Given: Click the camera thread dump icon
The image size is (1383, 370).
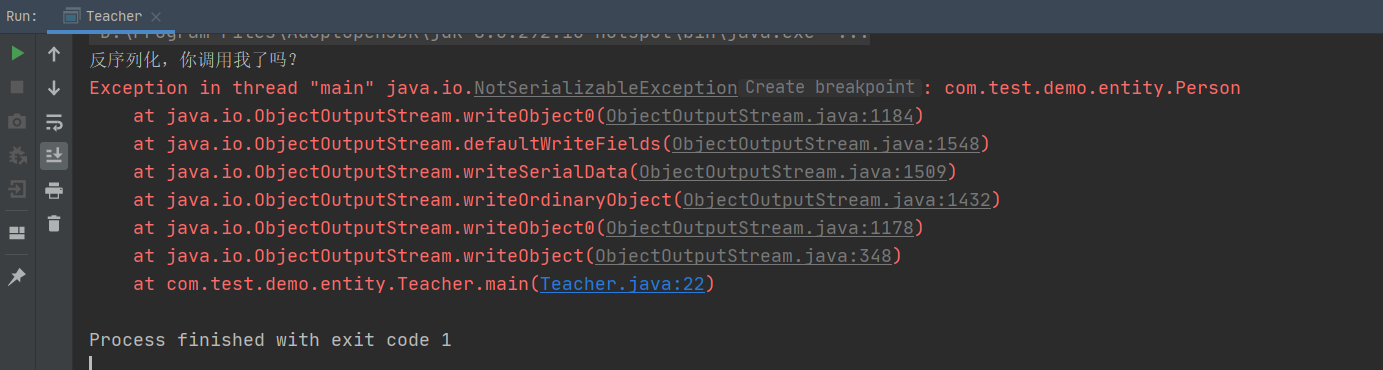Looking at the screenshot, I should pos(17,121).
